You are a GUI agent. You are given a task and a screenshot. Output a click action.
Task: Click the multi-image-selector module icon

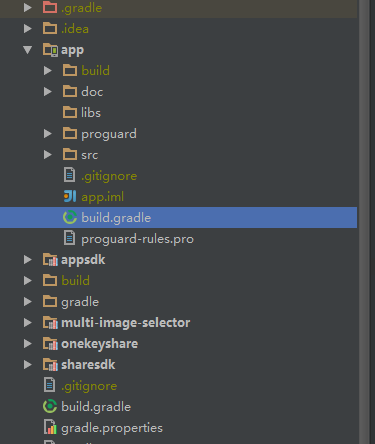(50, 323)
